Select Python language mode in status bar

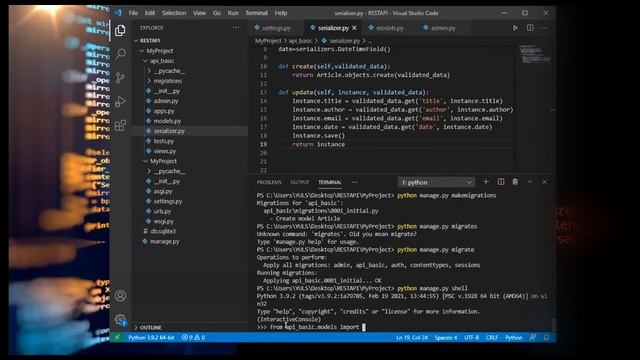point(513,338)
